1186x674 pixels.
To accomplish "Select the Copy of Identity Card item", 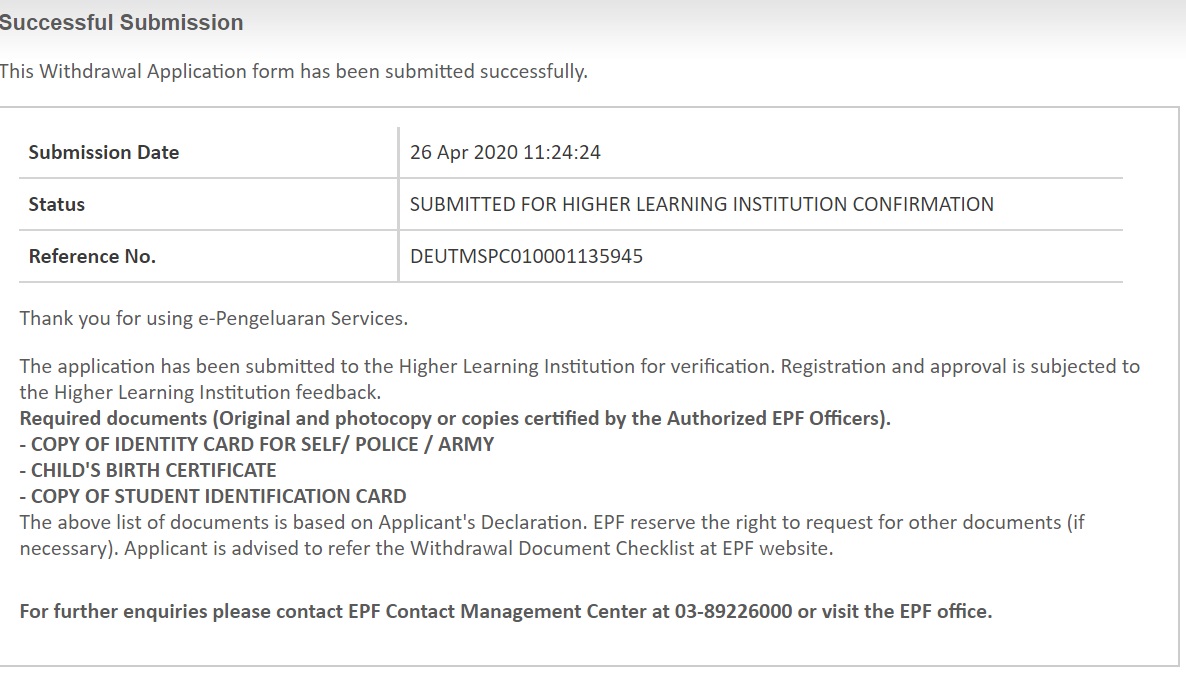I will coord(257,445).
